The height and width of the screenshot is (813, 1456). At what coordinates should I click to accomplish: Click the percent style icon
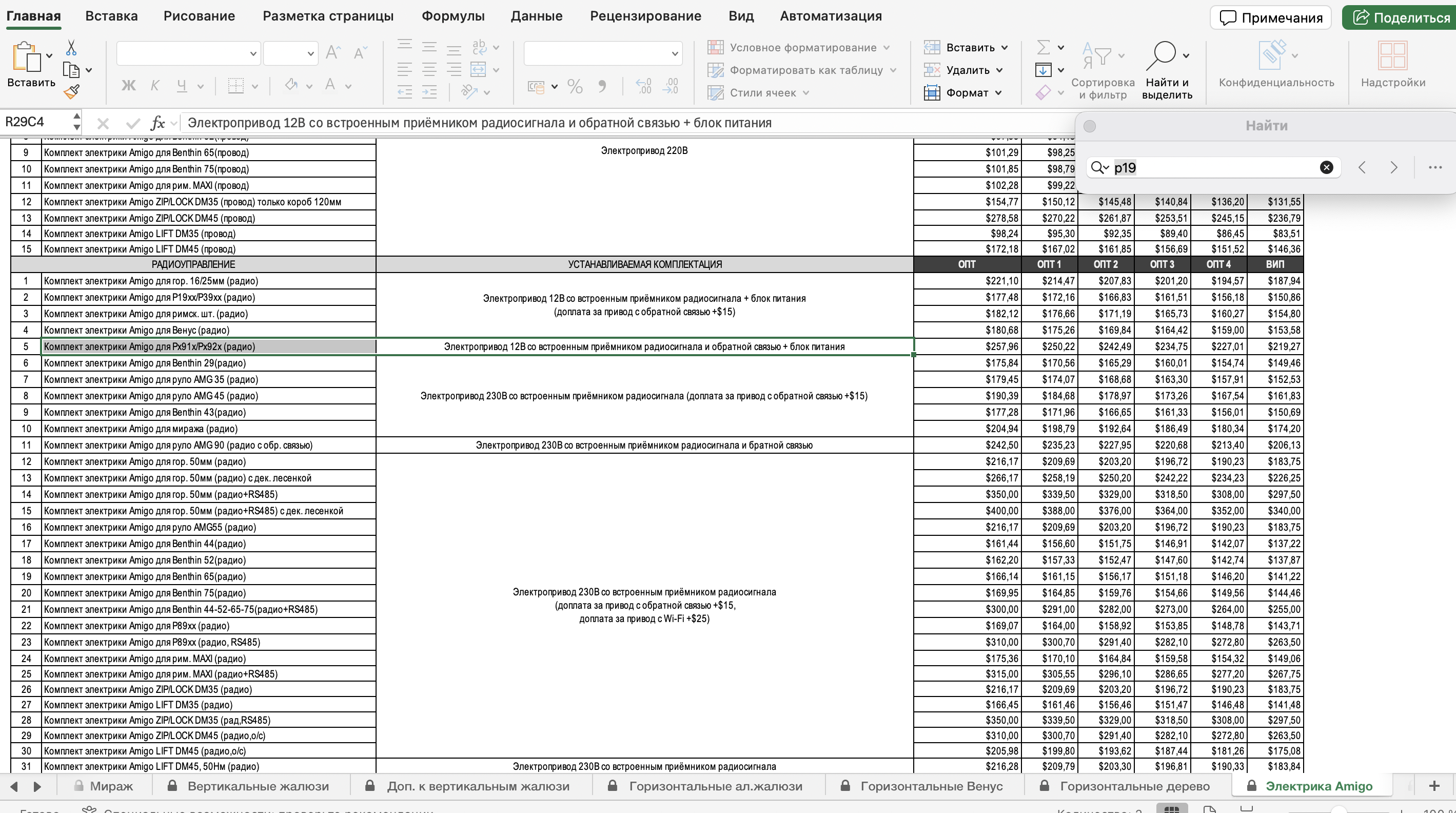pos(575,86)
